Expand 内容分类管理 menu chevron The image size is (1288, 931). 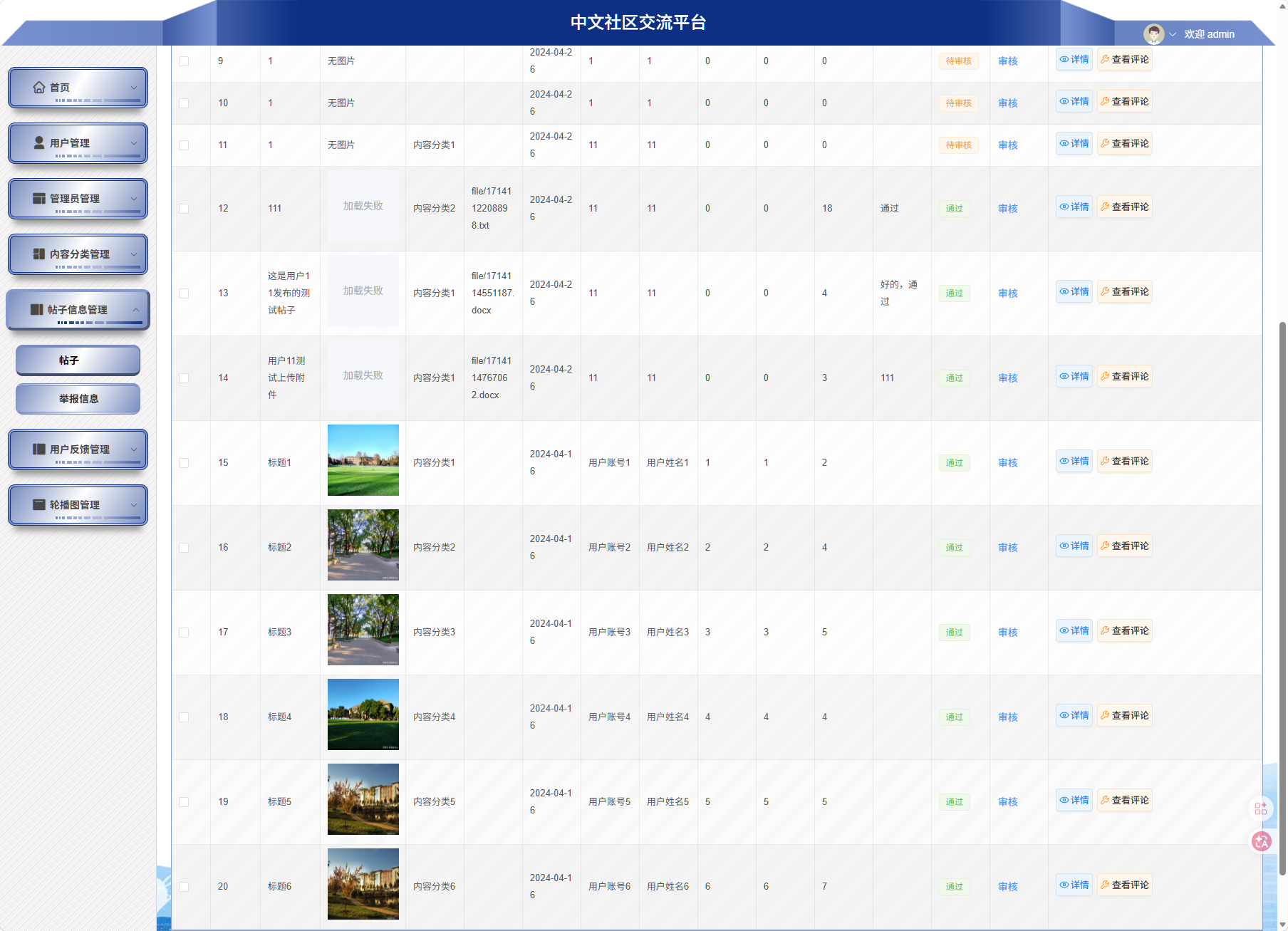click(x=134, y=254)
